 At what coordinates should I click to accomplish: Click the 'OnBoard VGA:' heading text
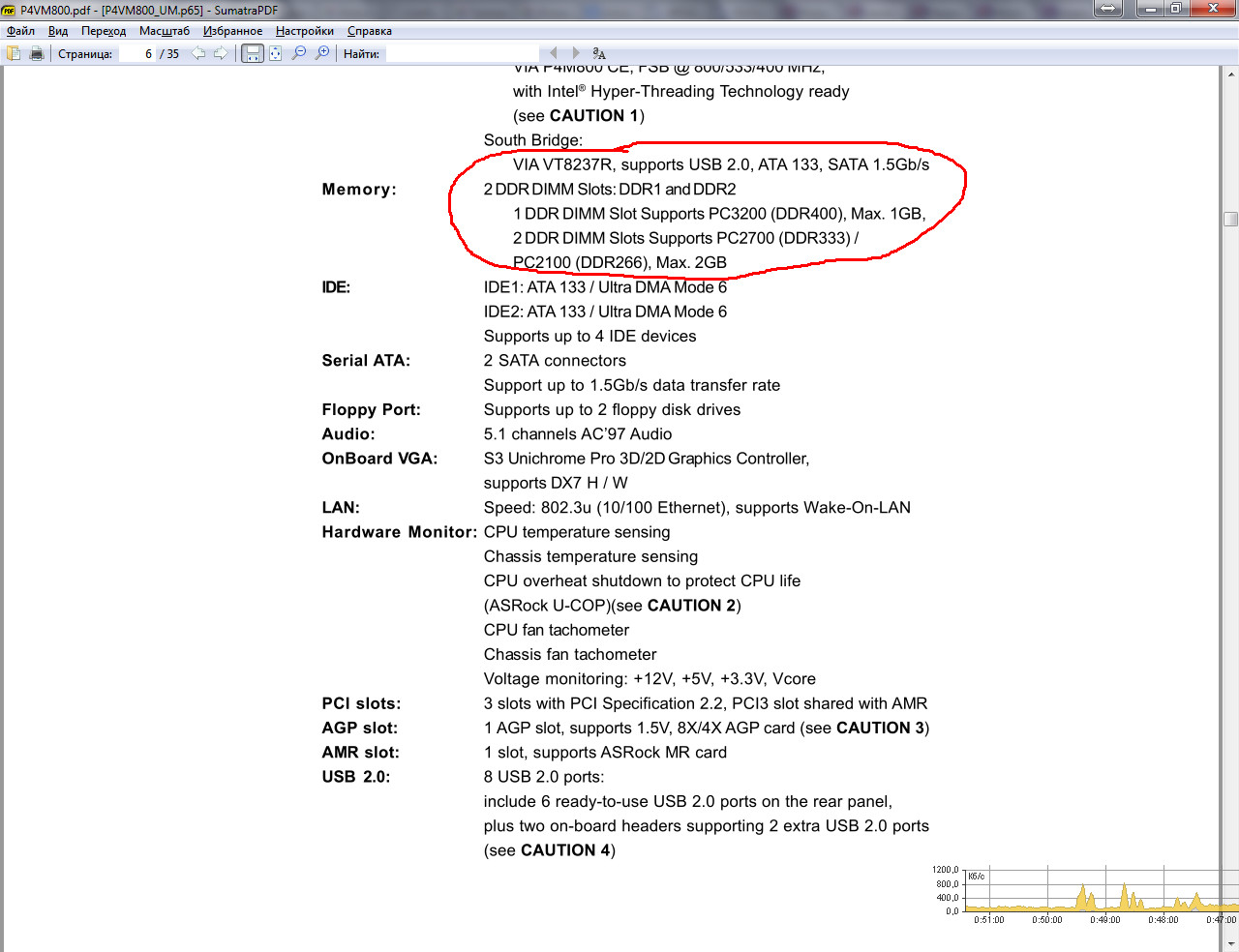click(x=379, y=459)
